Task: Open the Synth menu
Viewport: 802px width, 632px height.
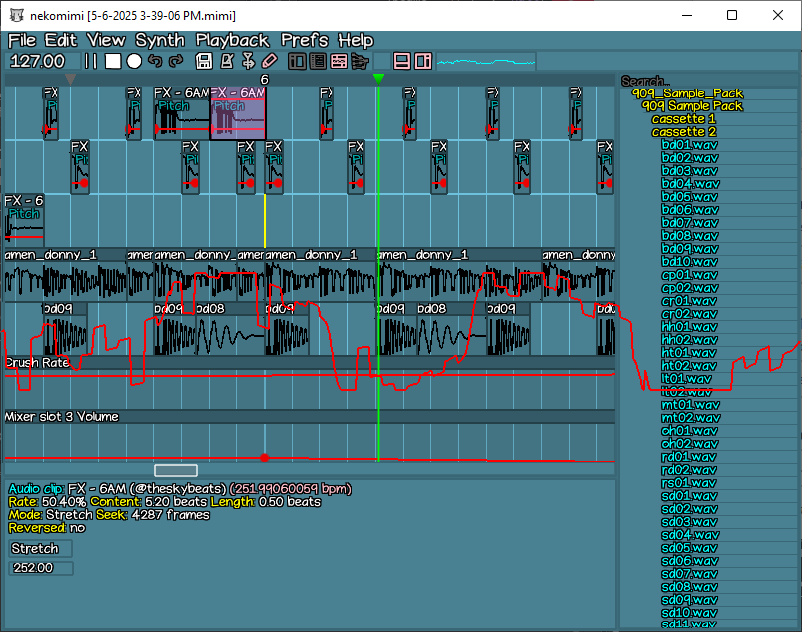Action: [158, 40]
